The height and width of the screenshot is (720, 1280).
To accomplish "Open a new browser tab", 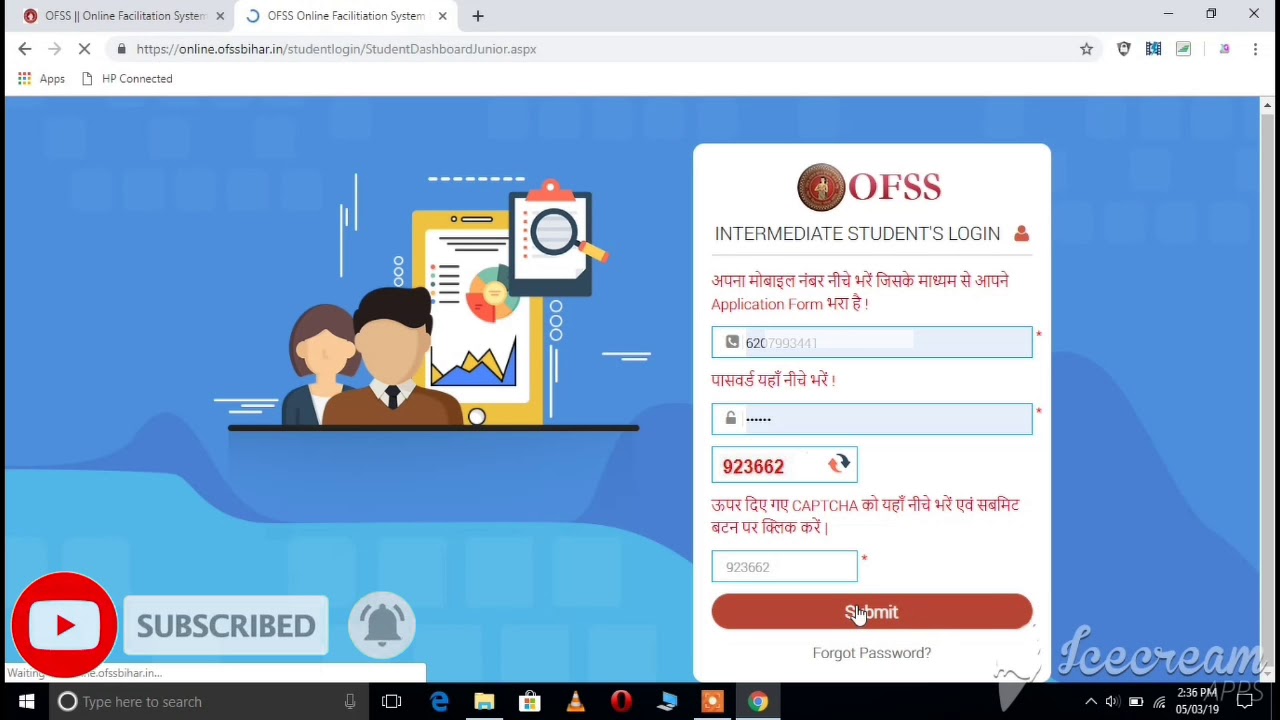I will (x=478, y=16).
